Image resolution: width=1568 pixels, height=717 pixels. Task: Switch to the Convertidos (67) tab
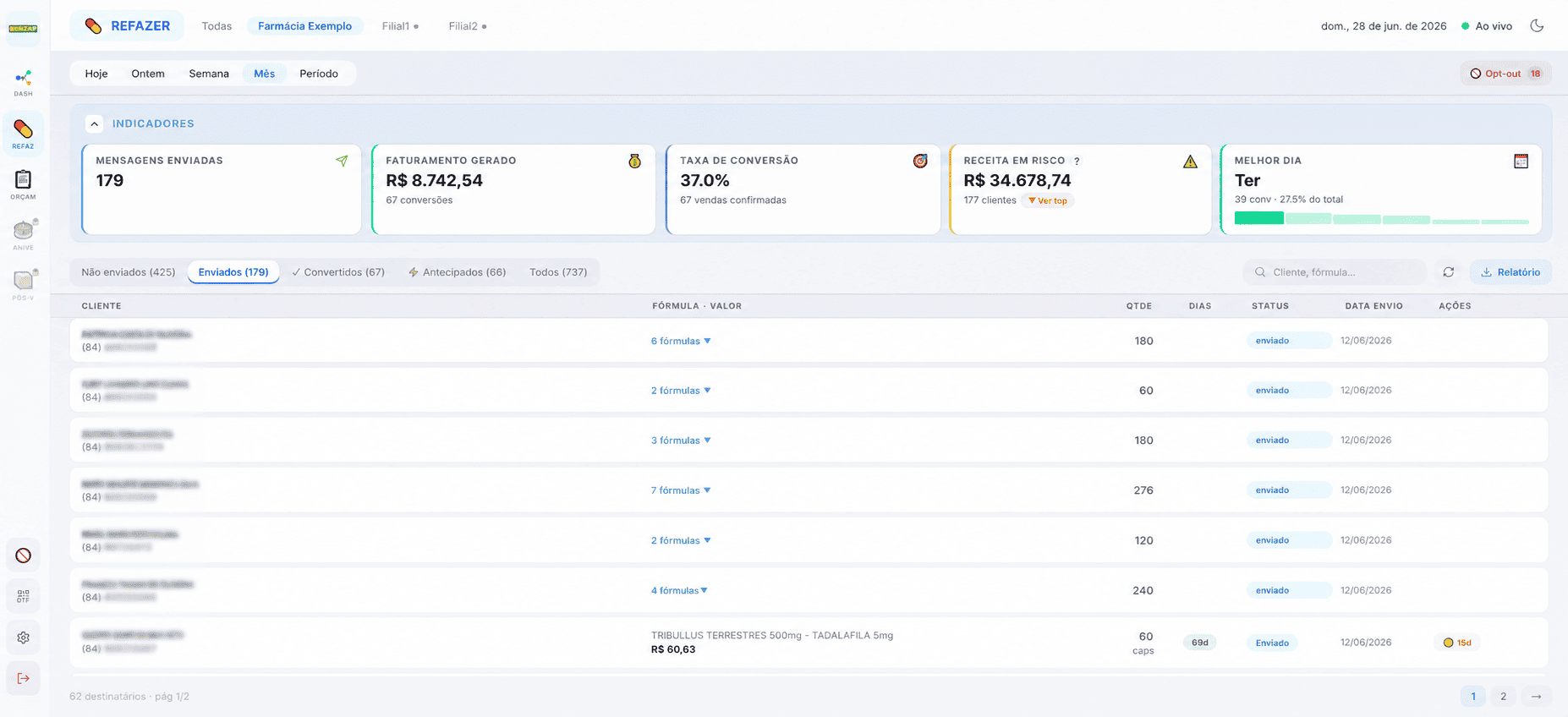[x=337, y=272]
